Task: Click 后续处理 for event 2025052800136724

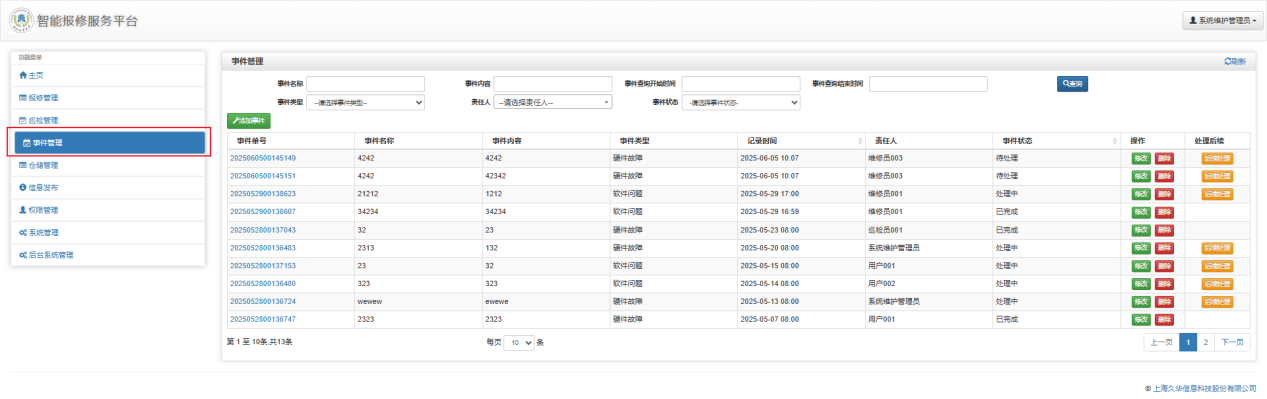Action: [1217, 301]
